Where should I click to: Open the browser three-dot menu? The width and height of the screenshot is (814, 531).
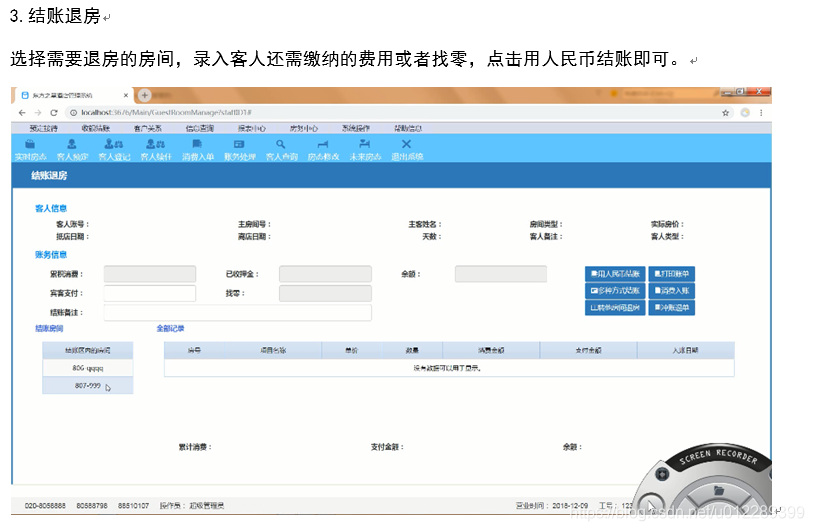click(761, 113)
